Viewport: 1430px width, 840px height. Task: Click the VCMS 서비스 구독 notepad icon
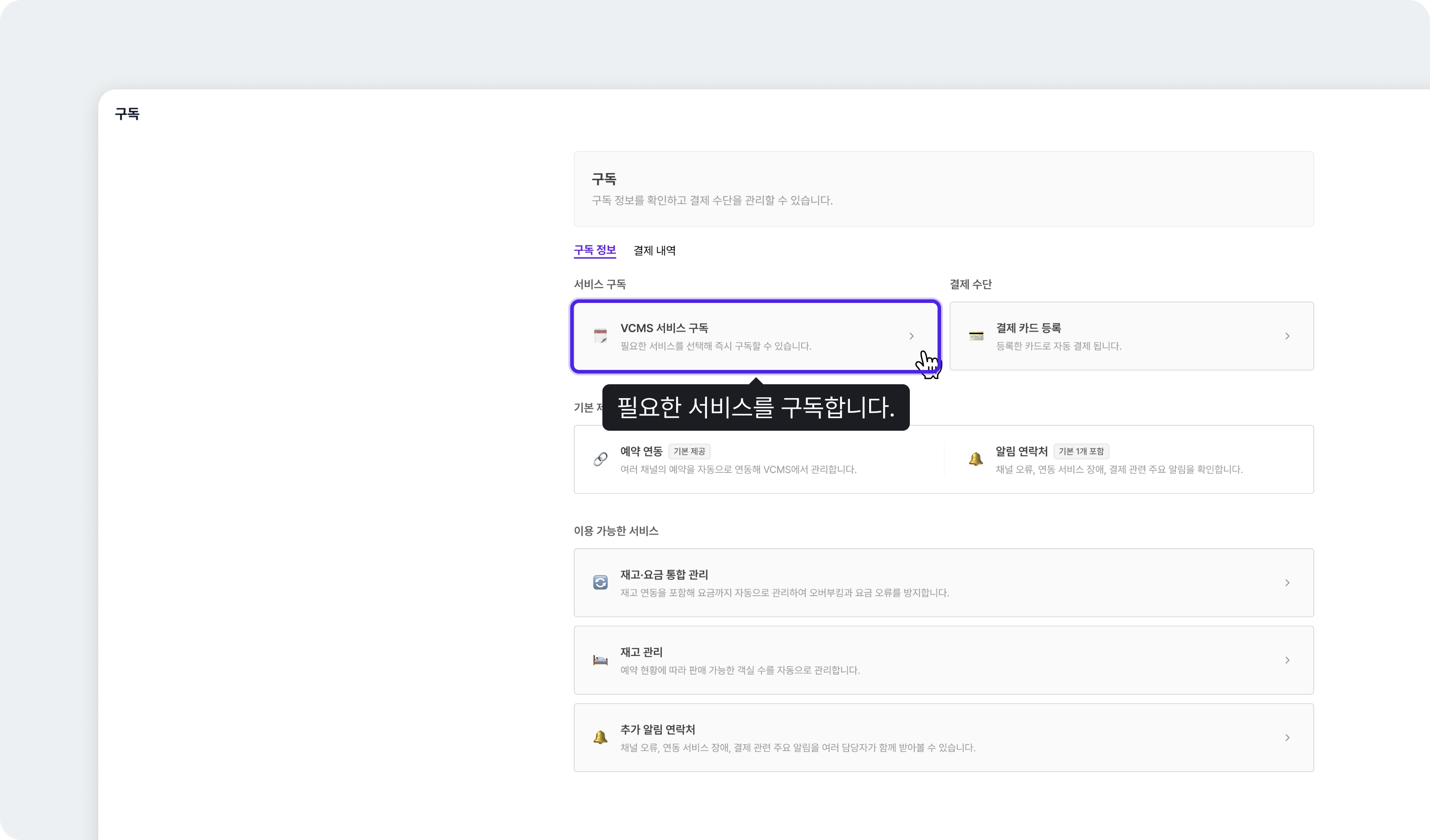[x=600, y=336]
